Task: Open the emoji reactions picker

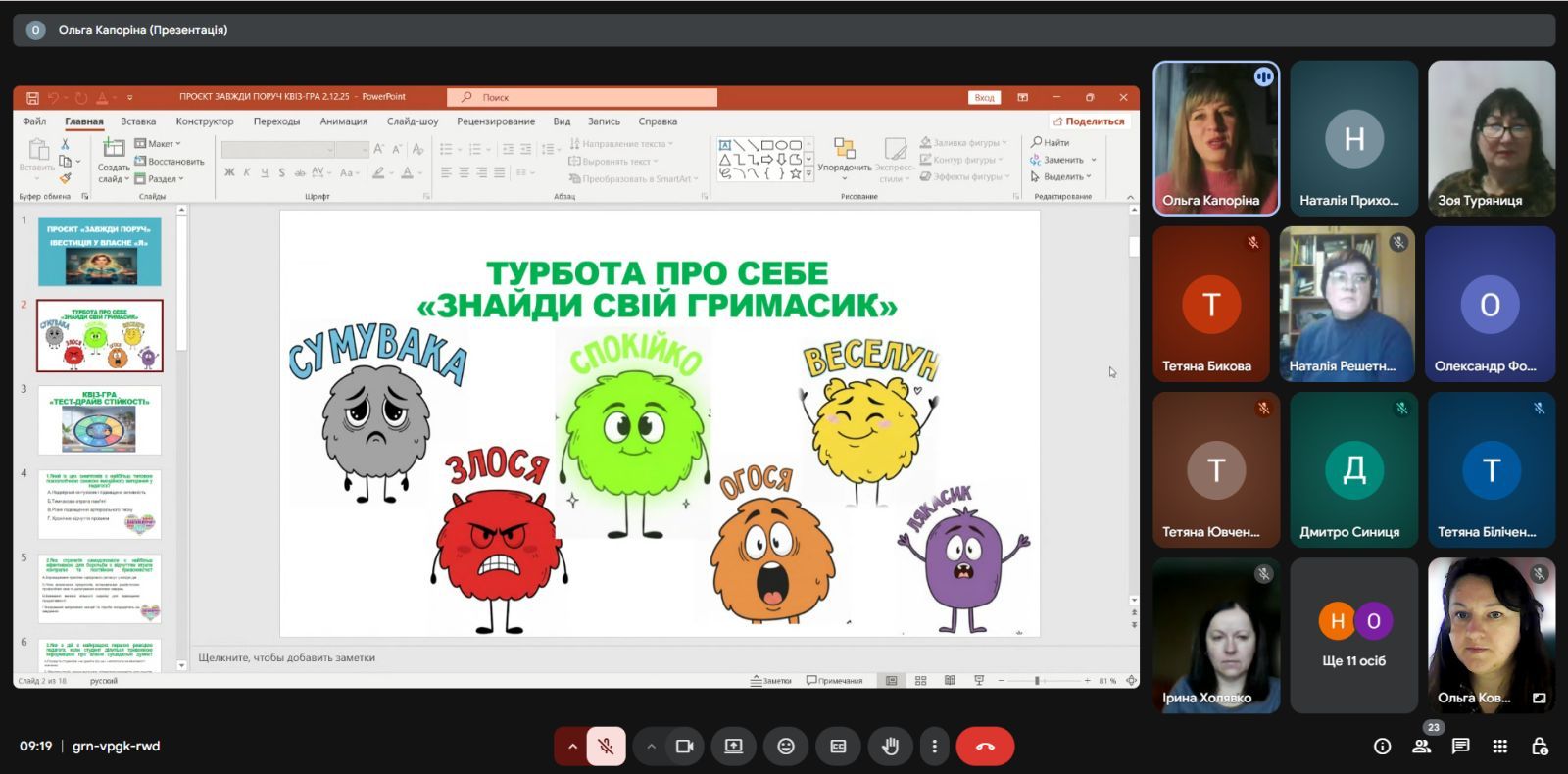Action: coord(786,747)
